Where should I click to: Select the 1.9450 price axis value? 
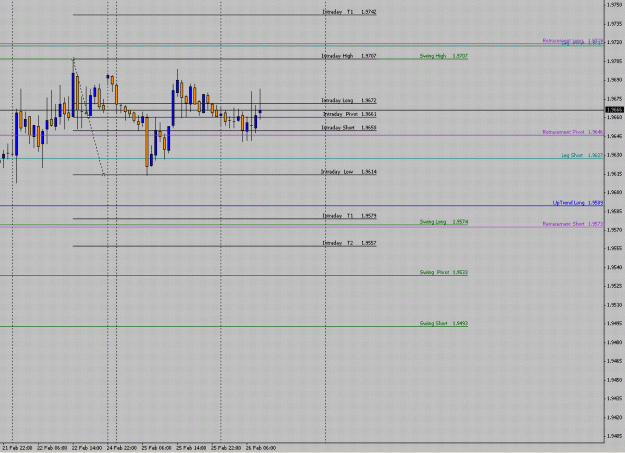tap(614, 380)
